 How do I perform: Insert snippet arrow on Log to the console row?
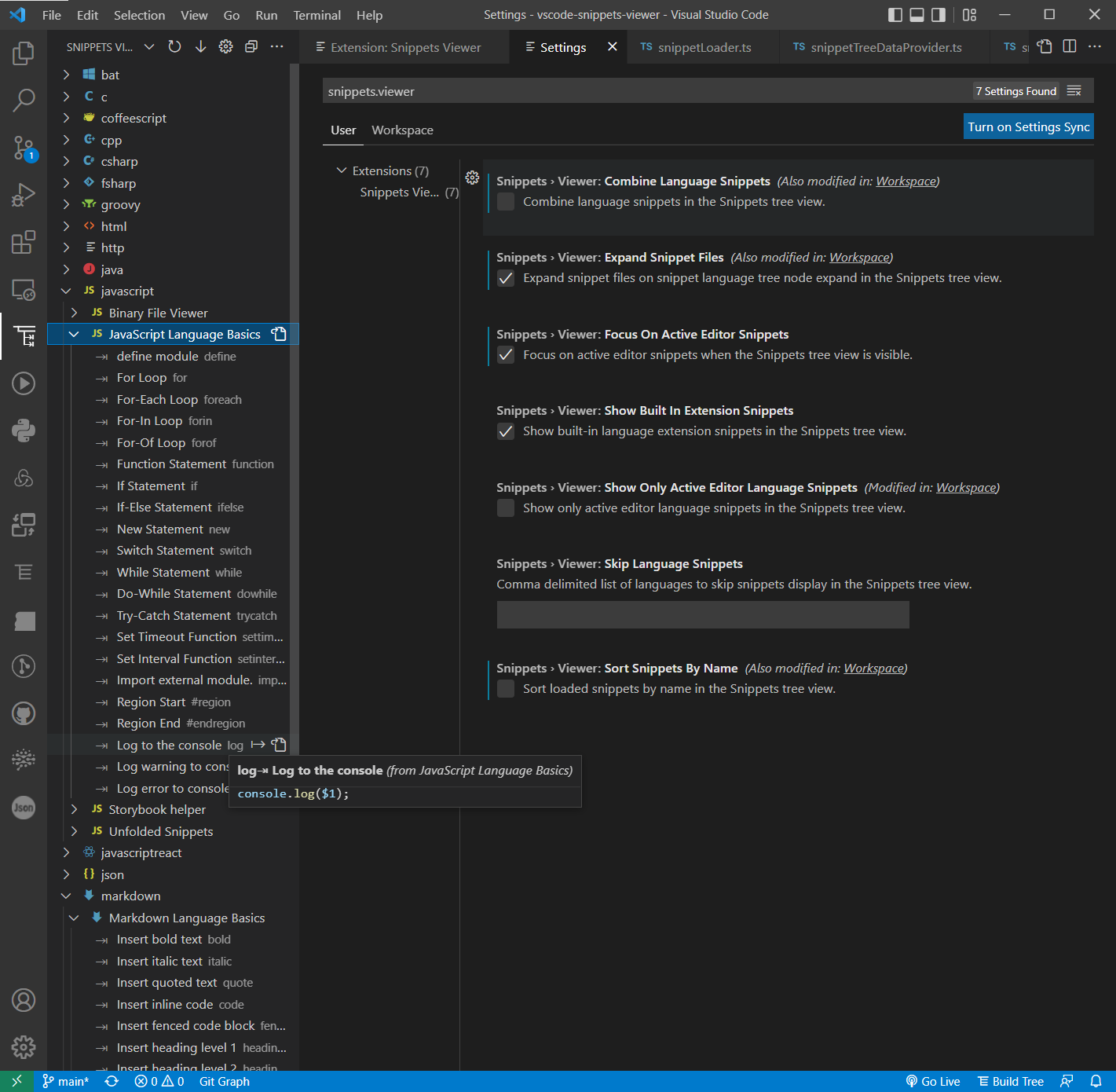pos(258,745)
